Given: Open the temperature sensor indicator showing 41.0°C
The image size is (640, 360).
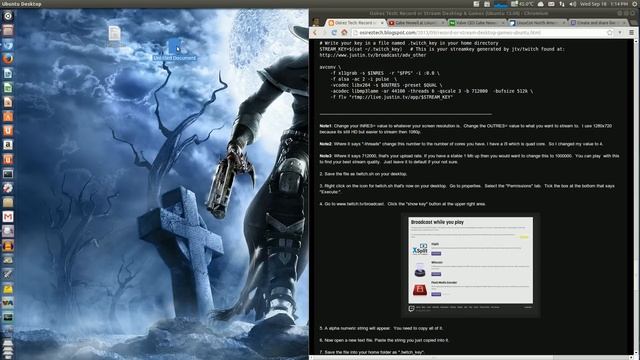Looking at the screenshot, I should tap(522, 4).
